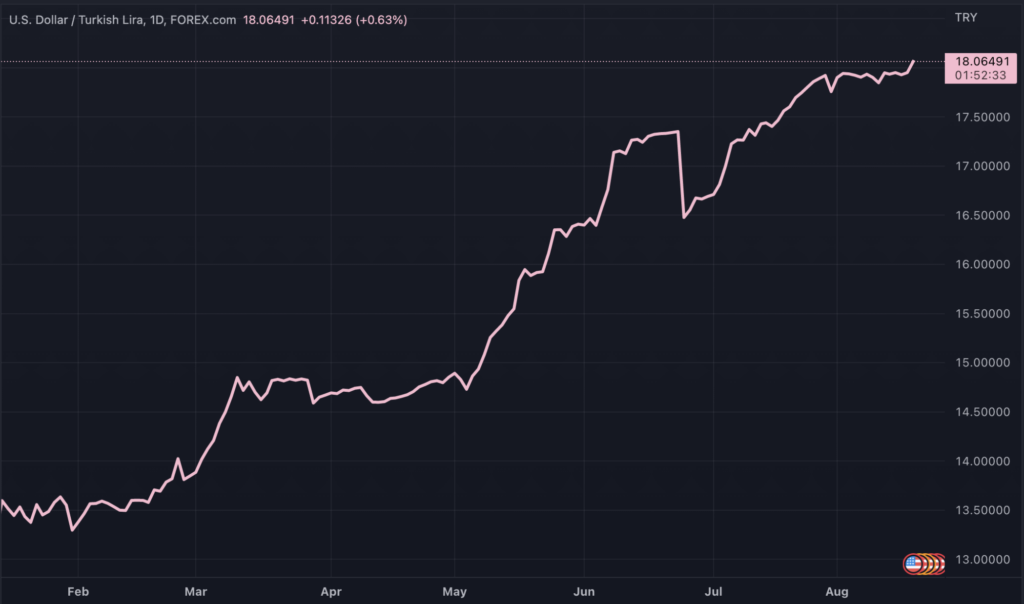The height and width of the screenshot is (604, 1024).
Task: Click the May label on time axis
Action: 455,592
